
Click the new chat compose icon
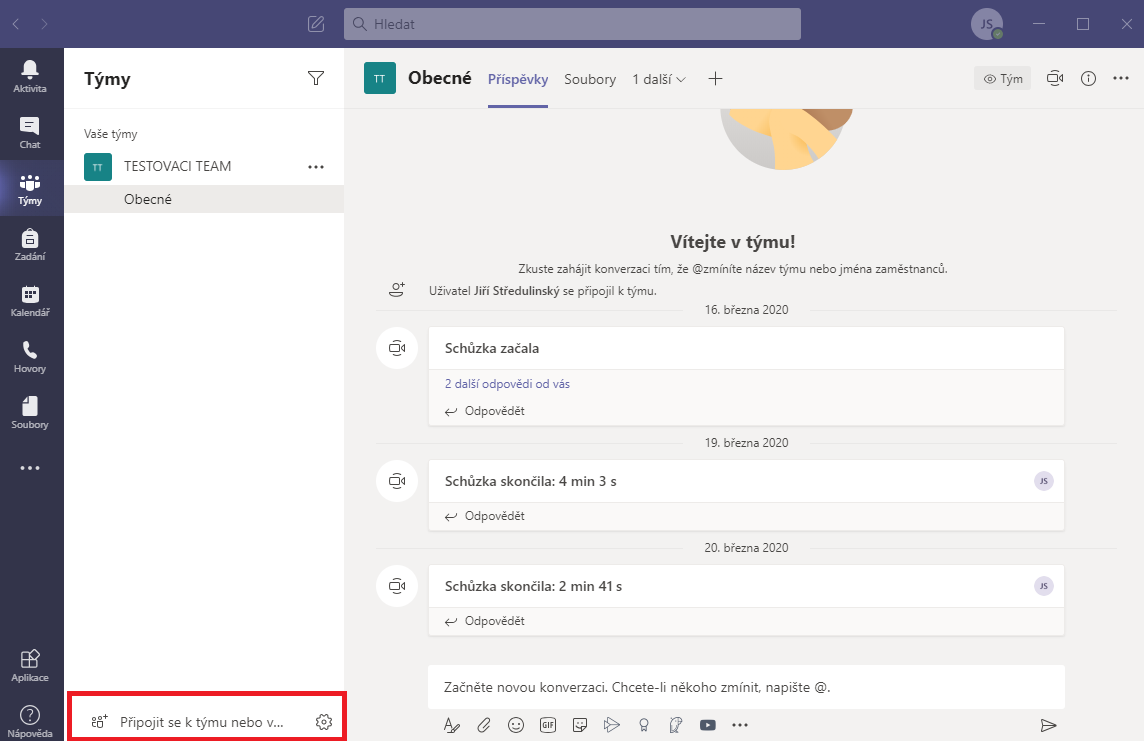(x=316, y=24)
